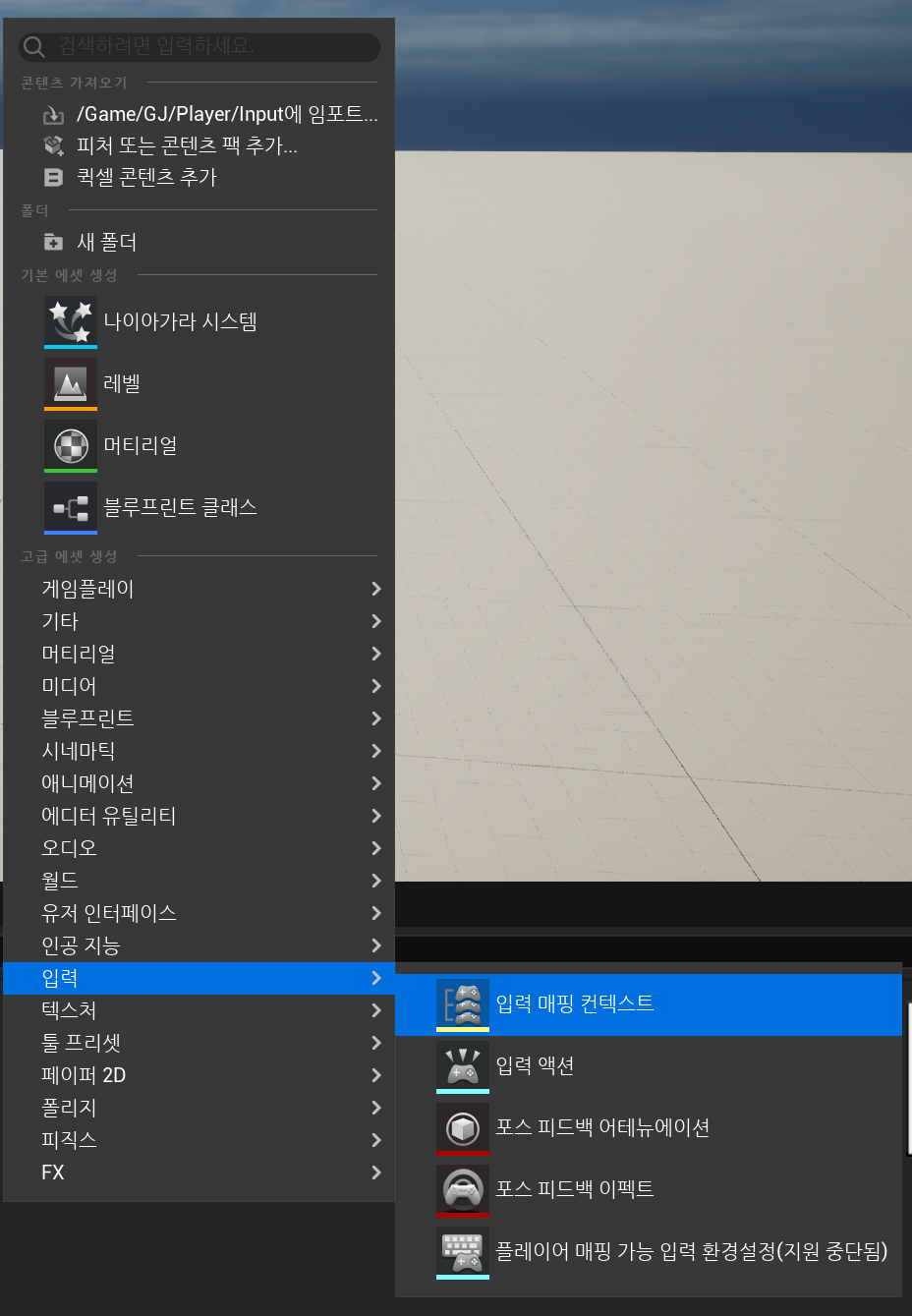Click the search magnifier icon

tap(34, 47)
